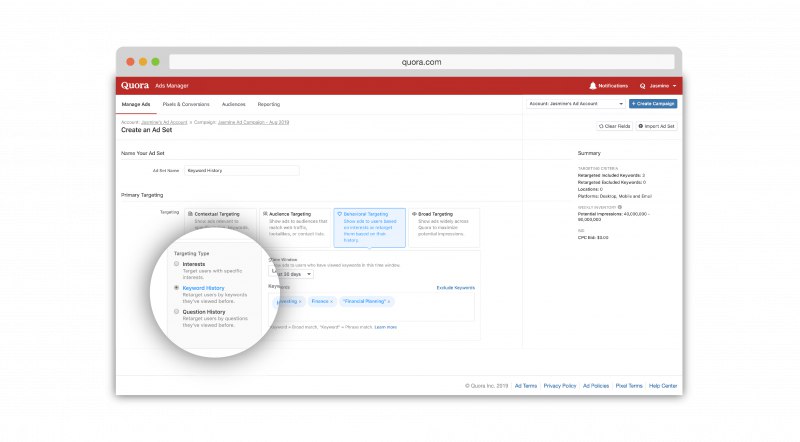Click the Exclude Keywords link

coord(456,288)
